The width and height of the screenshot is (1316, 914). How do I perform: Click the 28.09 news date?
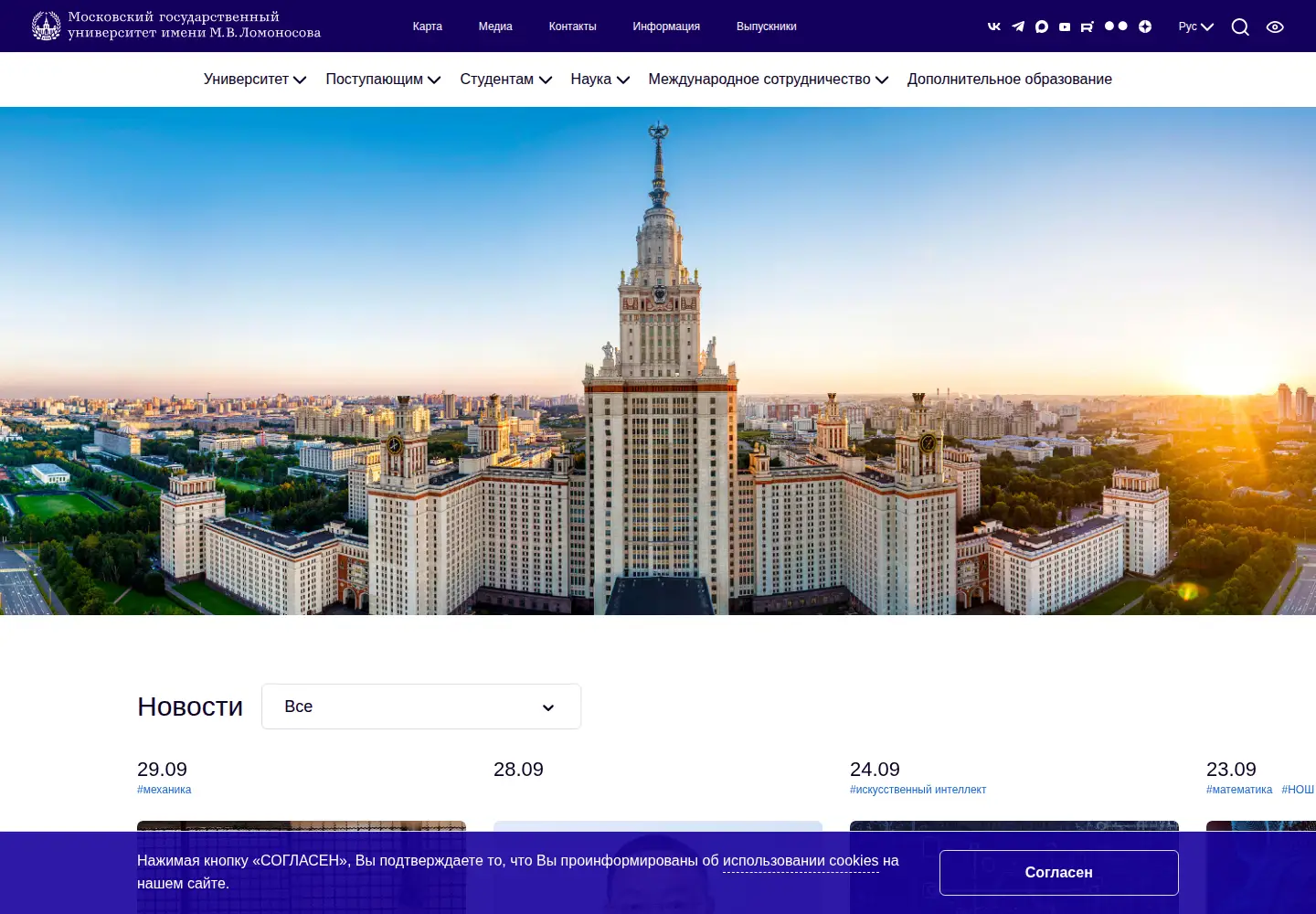(518, 770)
